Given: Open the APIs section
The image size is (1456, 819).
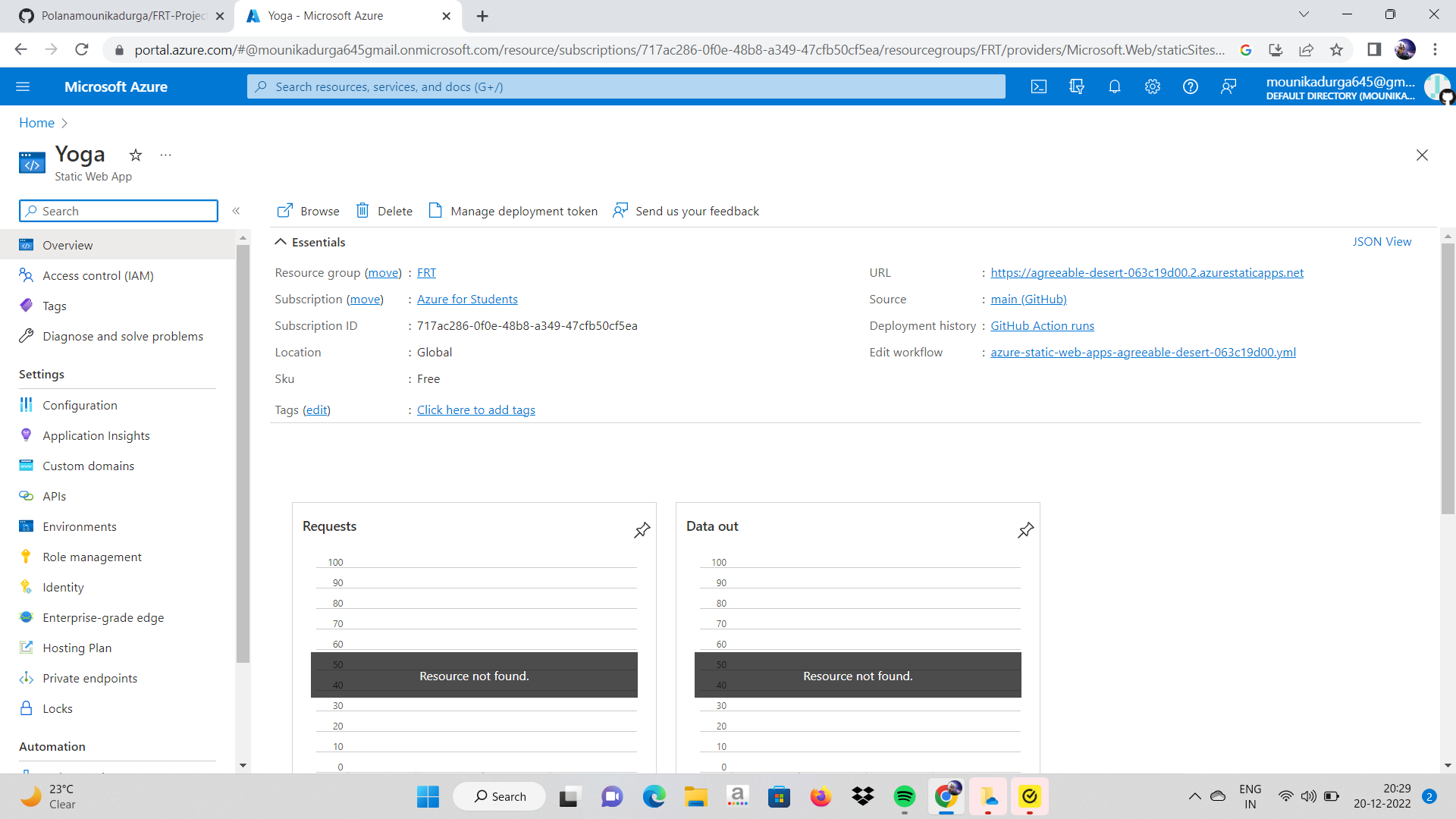Looking at the screenshot, I should (x=53, y=496).
